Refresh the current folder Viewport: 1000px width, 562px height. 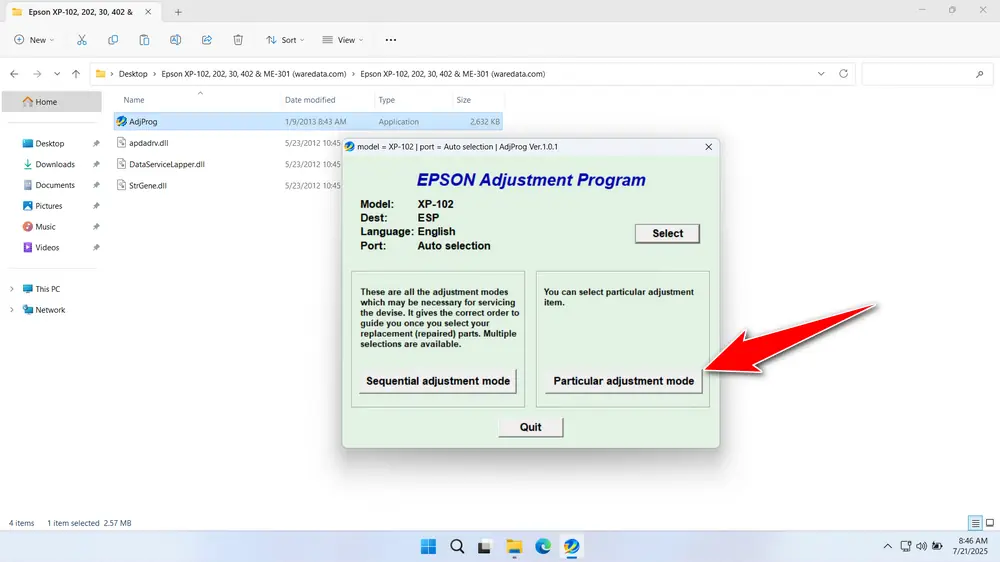tap(843, 74)
